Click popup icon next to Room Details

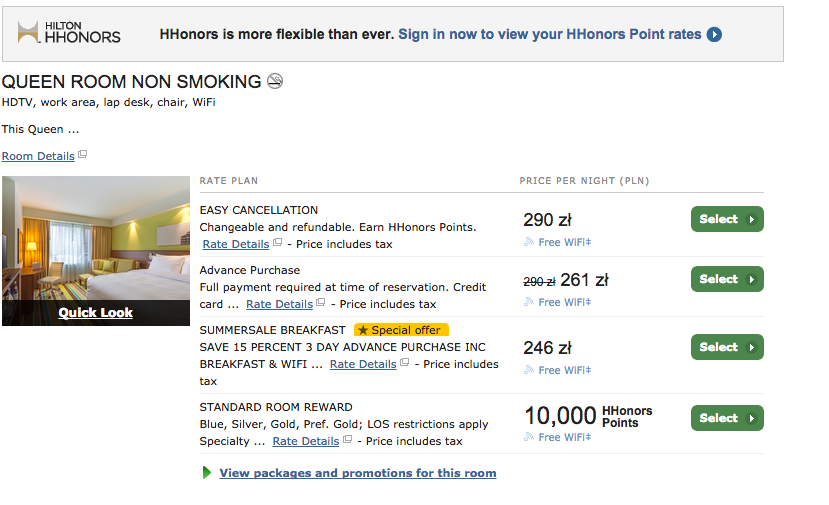click(x=82, y=154)
